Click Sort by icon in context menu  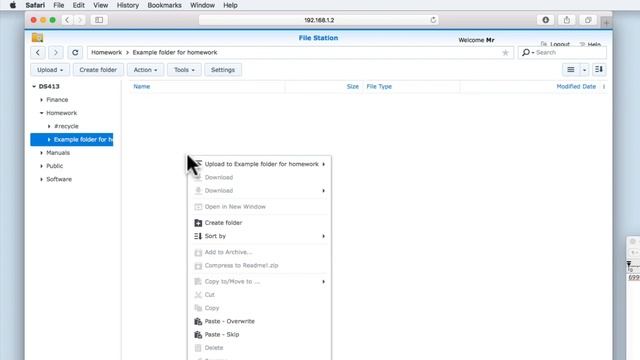[x=198, y=236]
